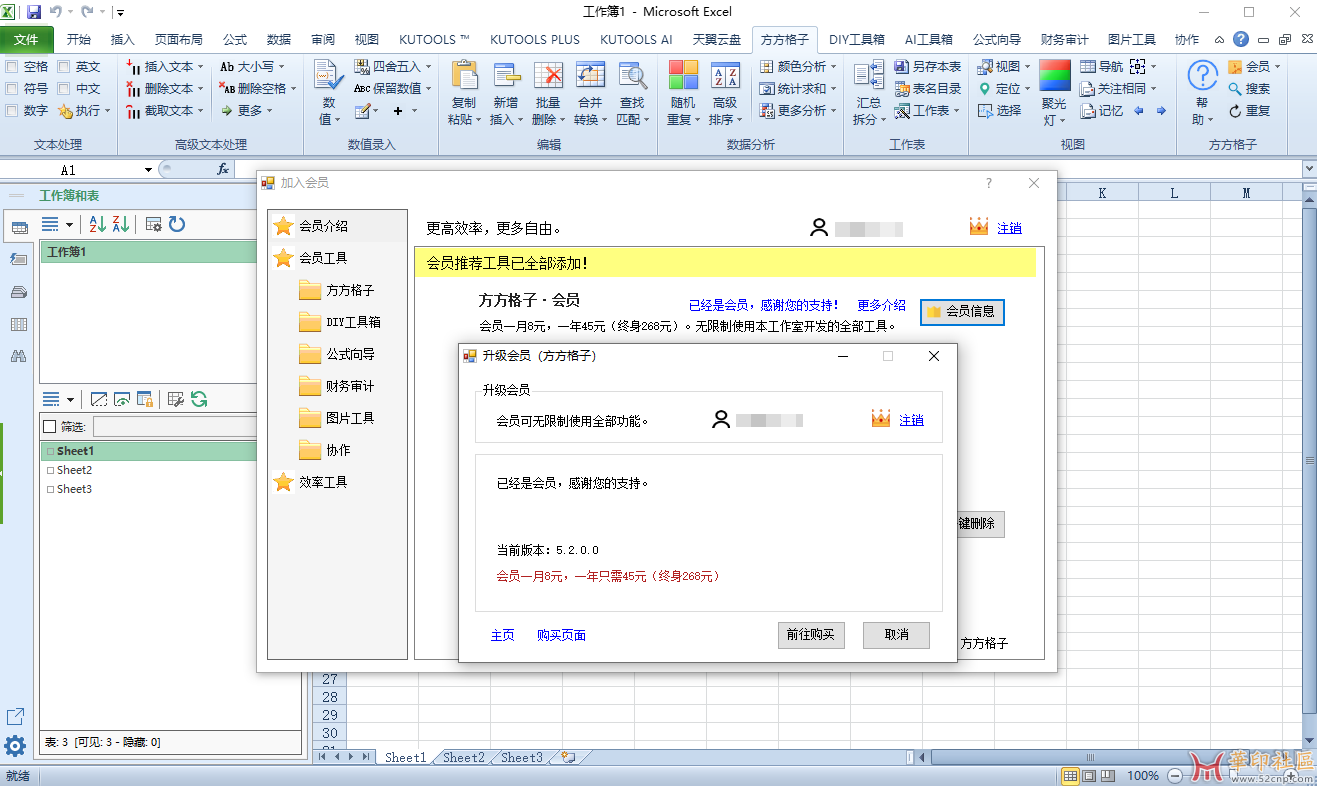Screen dimensions: 1317x786
Task: Click the Excel help question mark icon
Action: click(1241, 40)
